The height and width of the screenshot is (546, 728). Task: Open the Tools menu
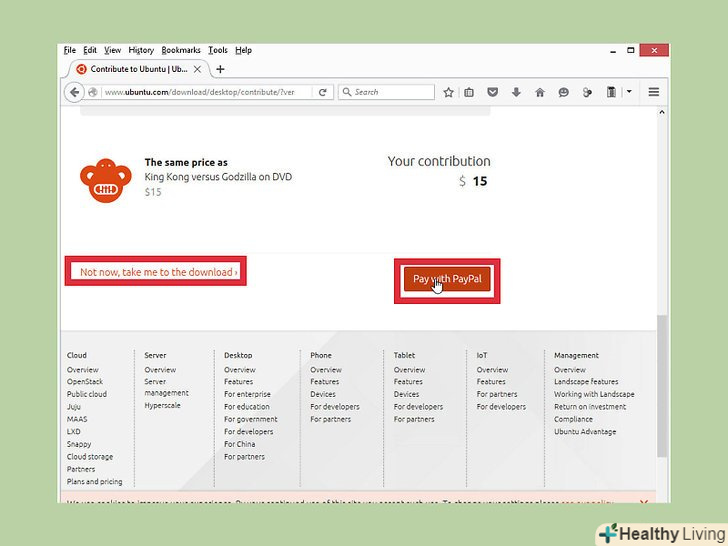click(218, 50)
